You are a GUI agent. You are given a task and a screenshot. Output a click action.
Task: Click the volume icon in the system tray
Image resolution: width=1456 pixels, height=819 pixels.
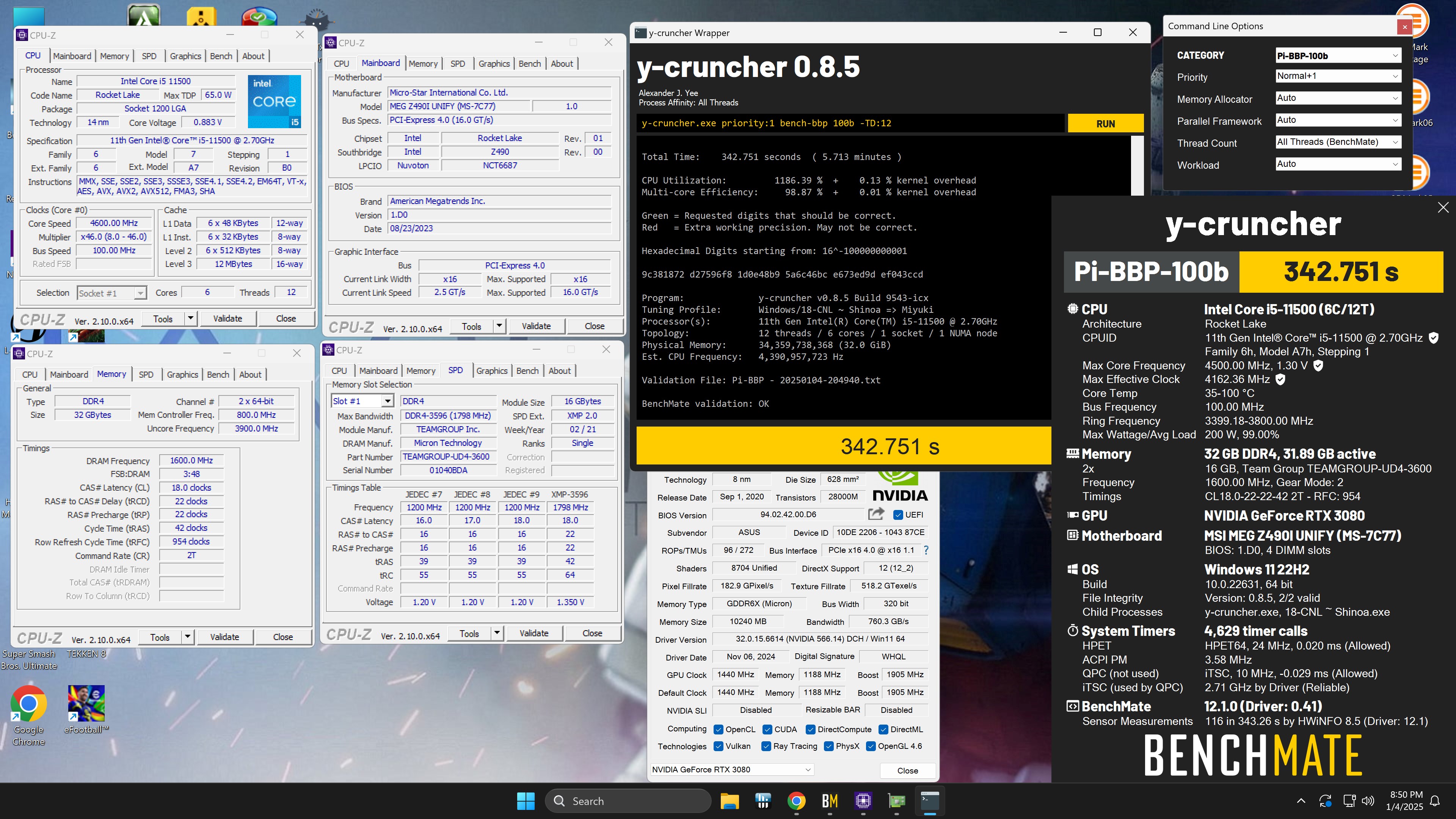click(1368, 801)
